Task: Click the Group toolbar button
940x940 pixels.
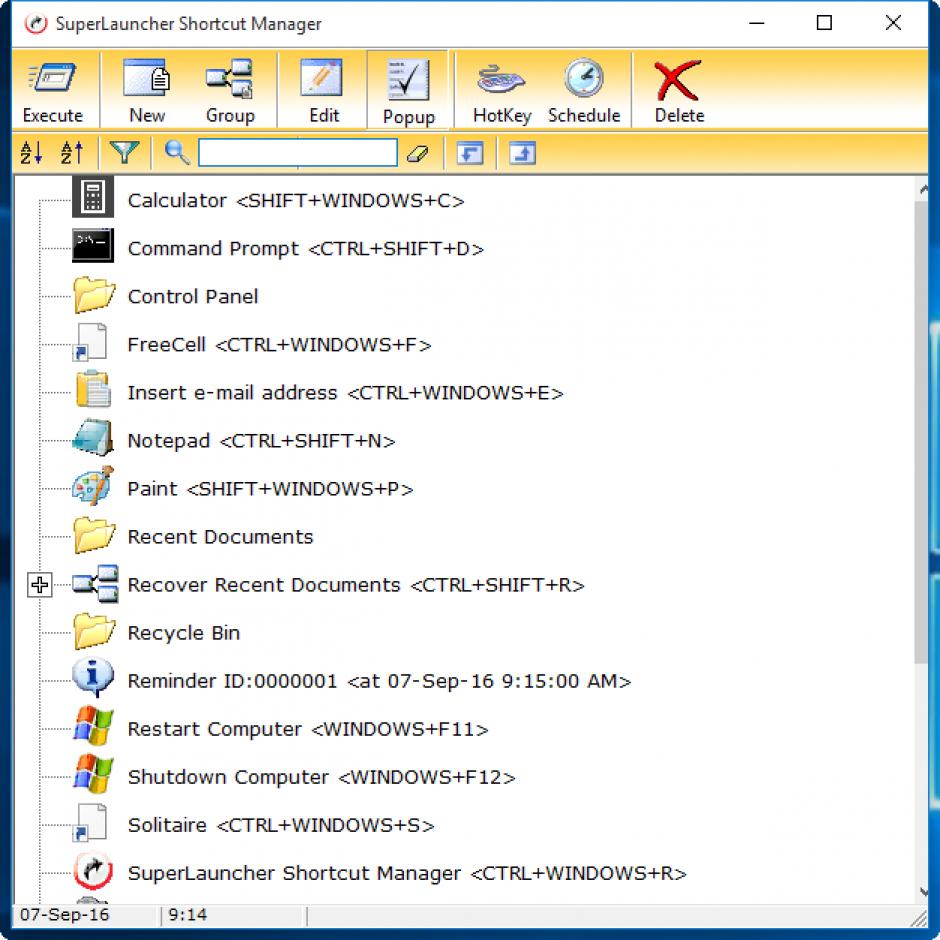Action: pos(230,90)
